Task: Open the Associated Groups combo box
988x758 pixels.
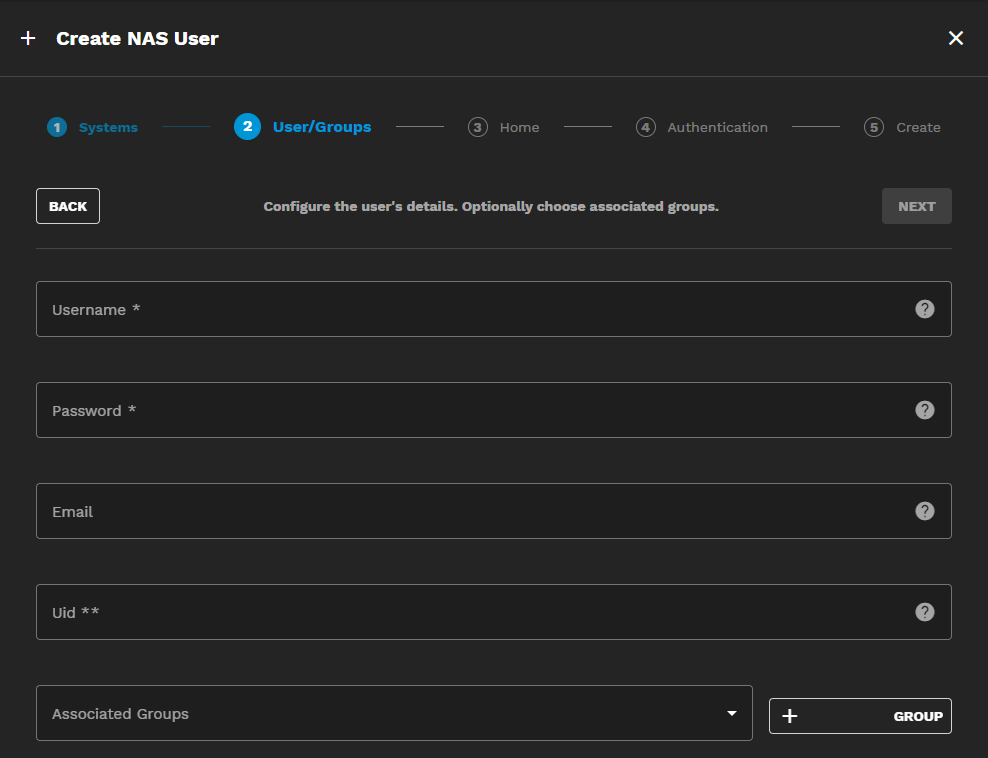Action: (380, 713)
